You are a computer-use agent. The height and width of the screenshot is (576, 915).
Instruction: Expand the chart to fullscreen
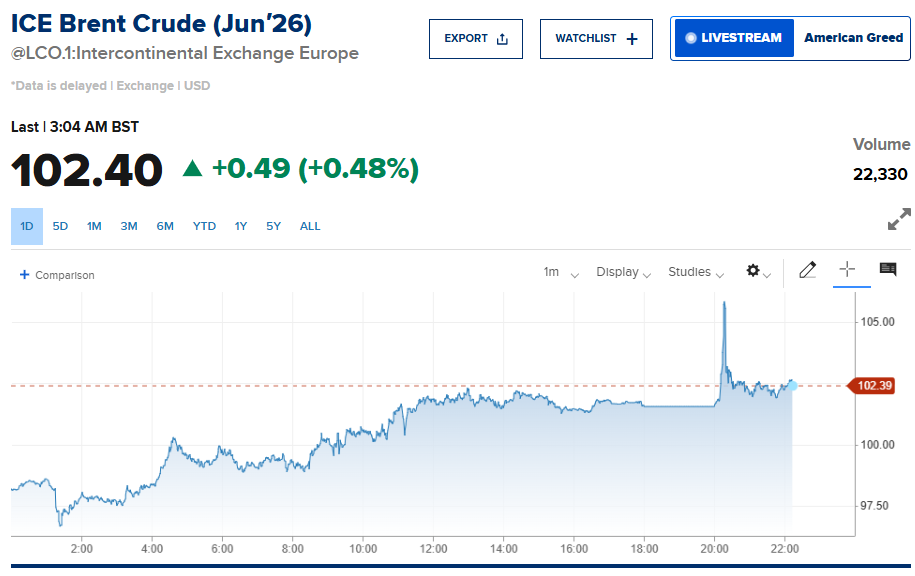[899, 219]
